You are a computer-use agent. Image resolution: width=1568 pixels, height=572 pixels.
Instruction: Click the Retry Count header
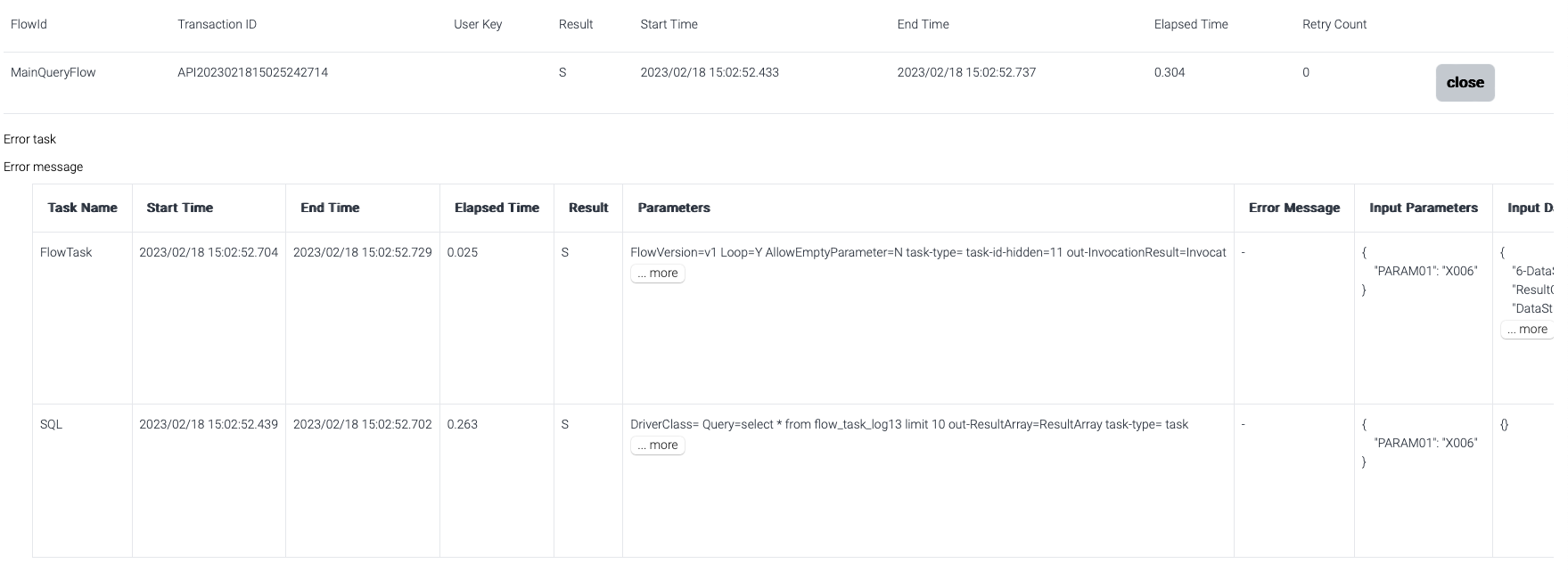pos(1334,25)
